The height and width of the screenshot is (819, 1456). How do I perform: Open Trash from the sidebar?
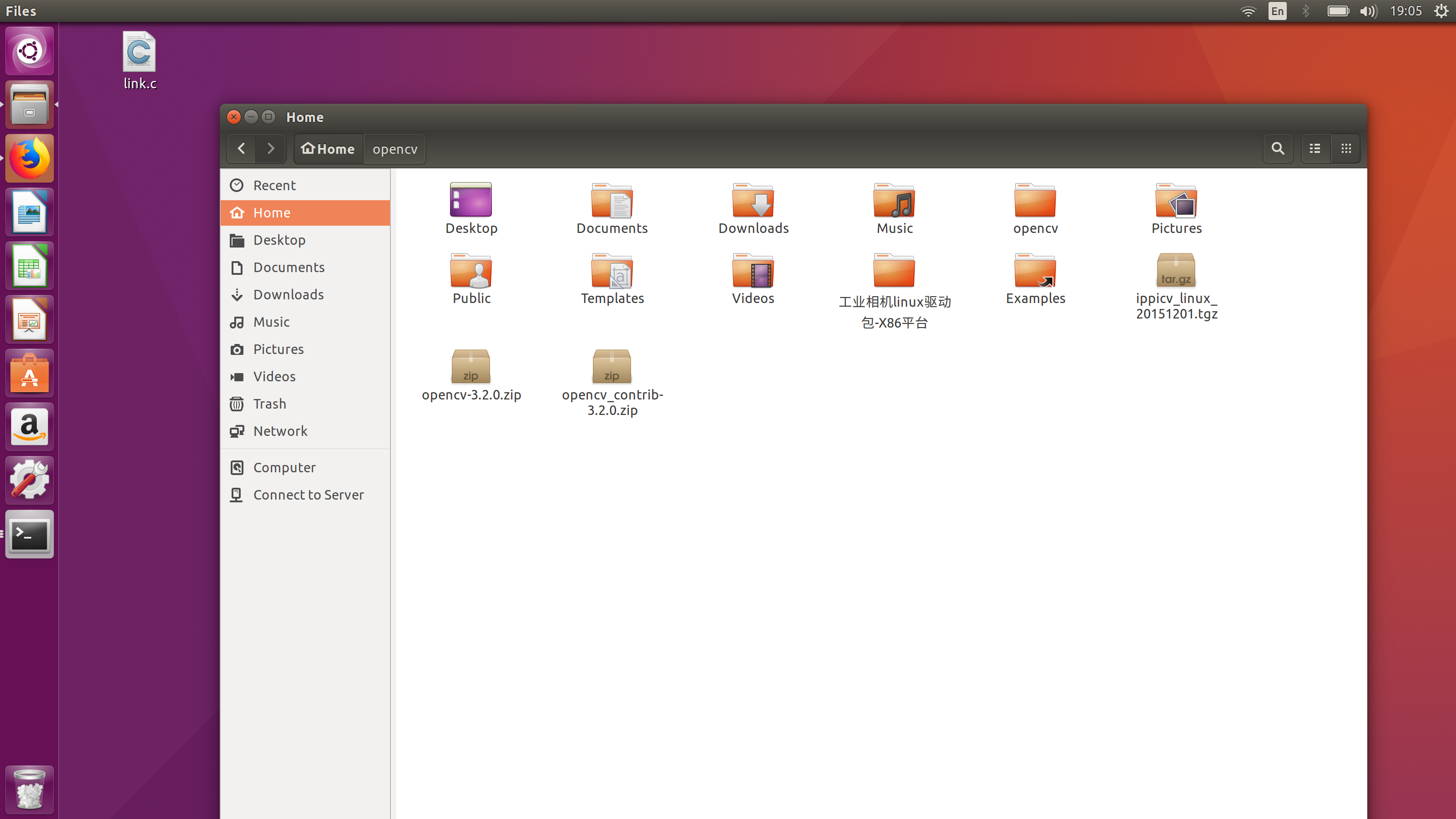click(x=270, y=404)
